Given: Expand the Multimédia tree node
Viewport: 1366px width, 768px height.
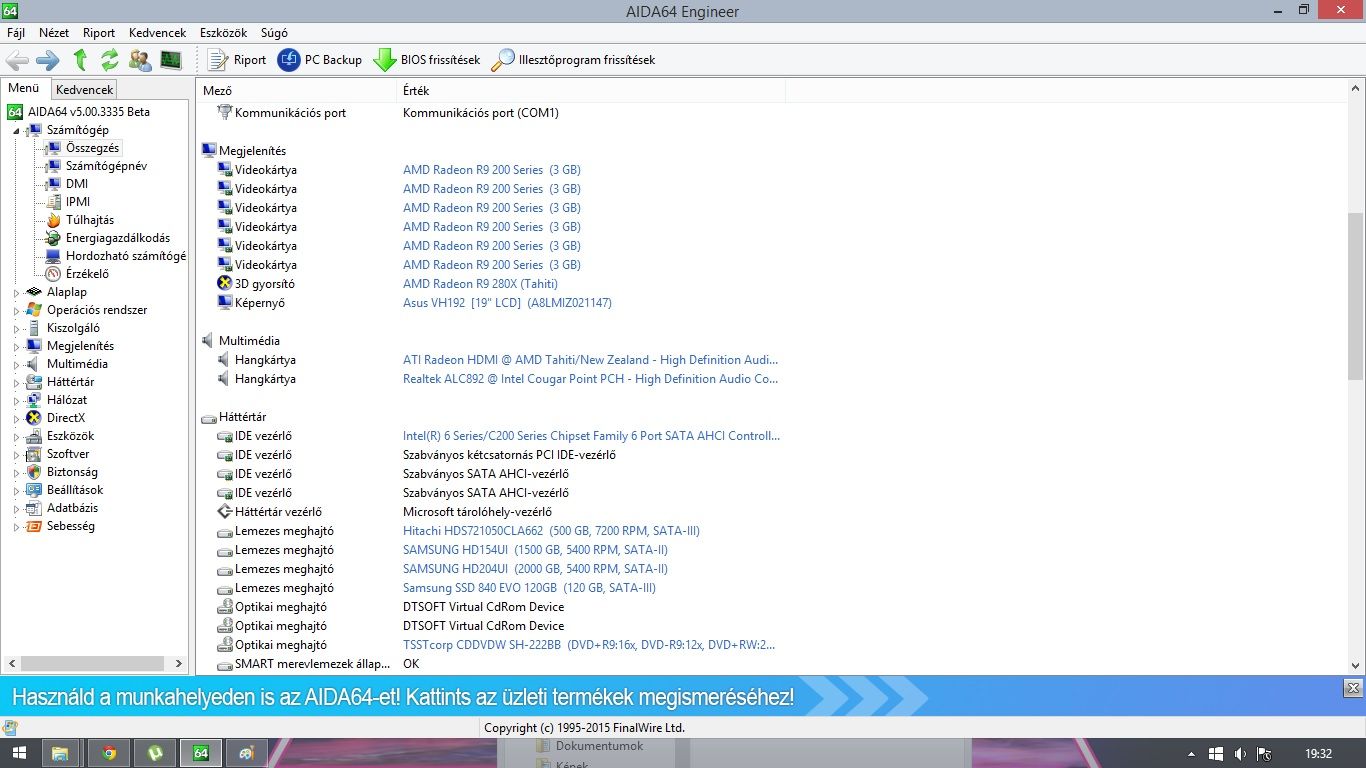Looking at the screenshot, I should pyautogui.click(x=17, y=364).
